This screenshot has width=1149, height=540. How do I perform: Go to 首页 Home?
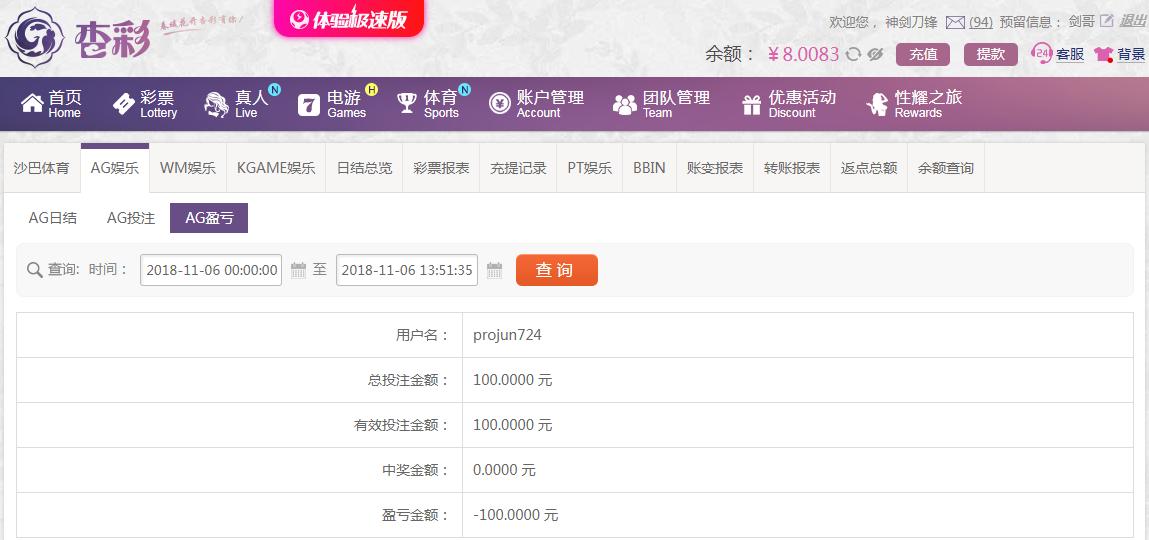pos(51,104)
